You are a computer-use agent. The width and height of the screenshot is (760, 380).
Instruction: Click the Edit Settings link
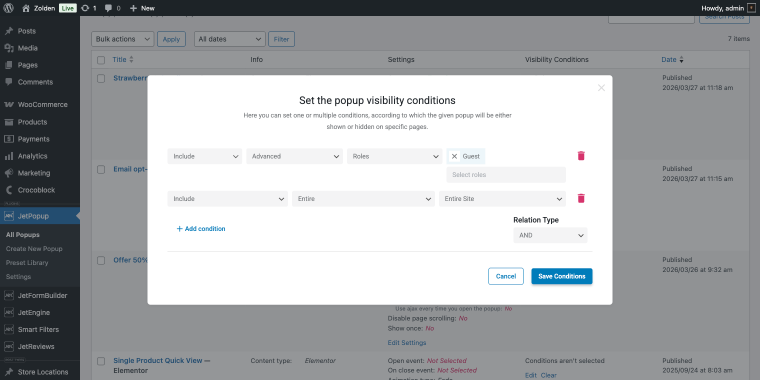[x=407, y=343]
